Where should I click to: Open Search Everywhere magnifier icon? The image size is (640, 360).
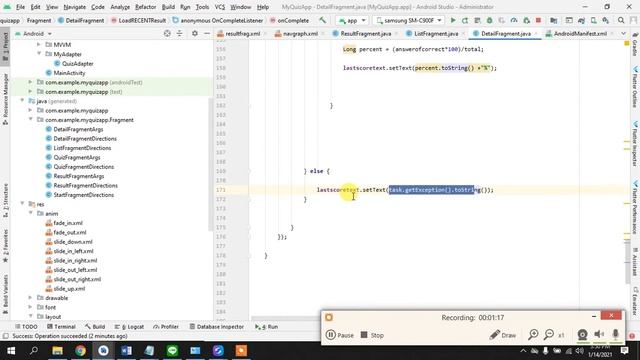pyautogui.click(x=621, y=20)
